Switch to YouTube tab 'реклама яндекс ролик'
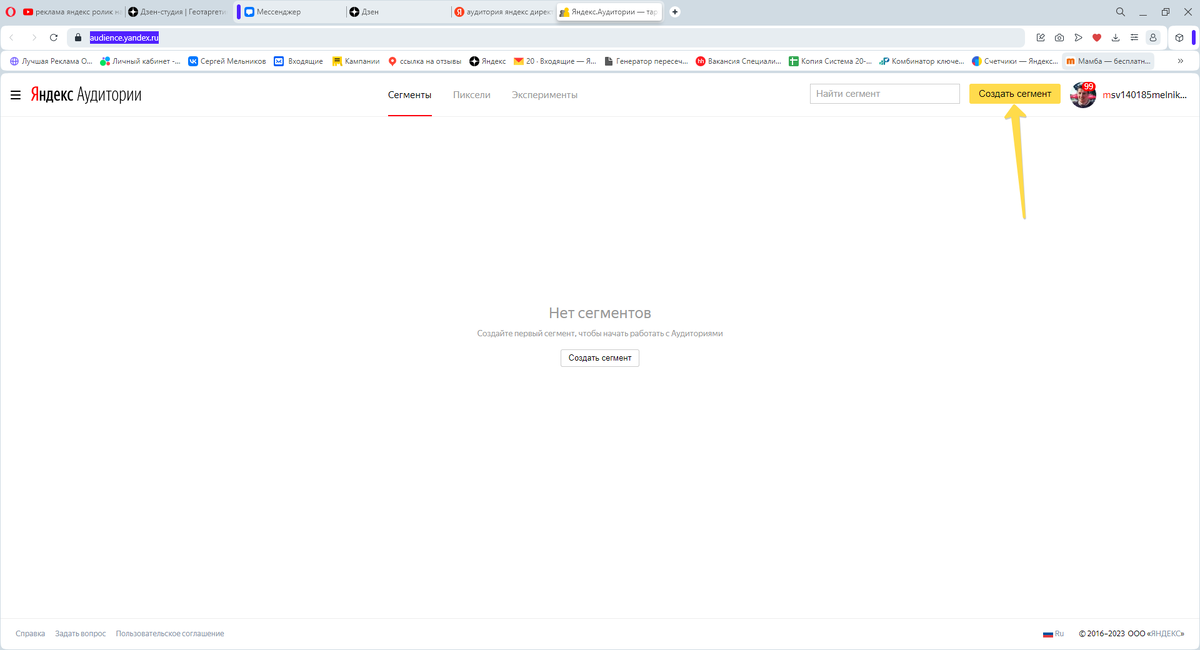This screenshot has width=1200, height=650. pos(70,12)
